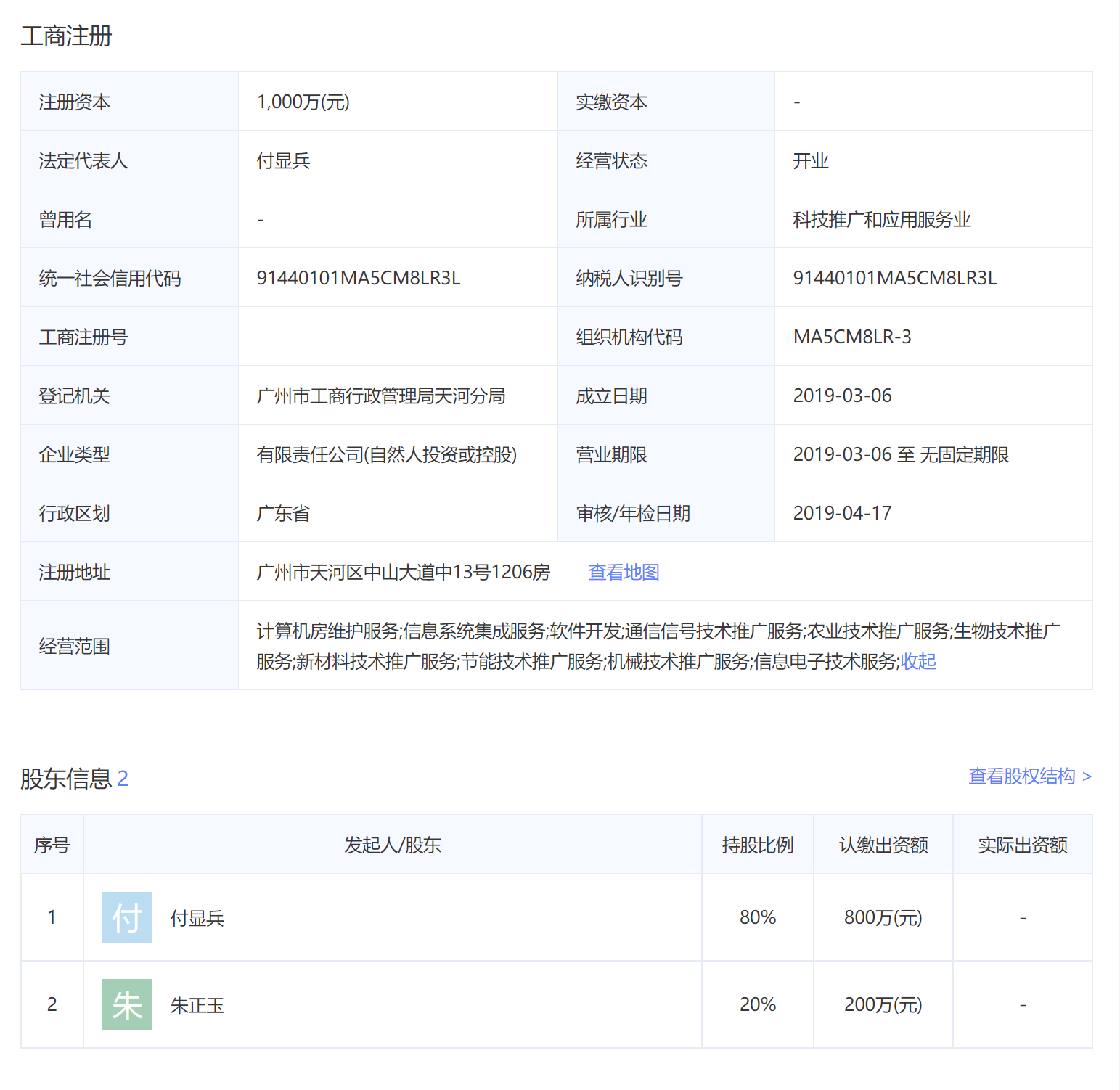Collapse business scope using 收起

click(917, 661)
